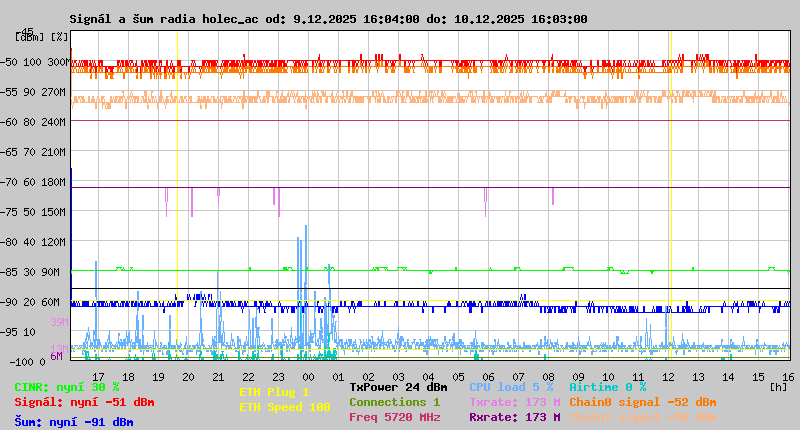Click the '-80 40 120M' y-axis label
The height and width of the screenshot is (430, 800).
point(35,242)
